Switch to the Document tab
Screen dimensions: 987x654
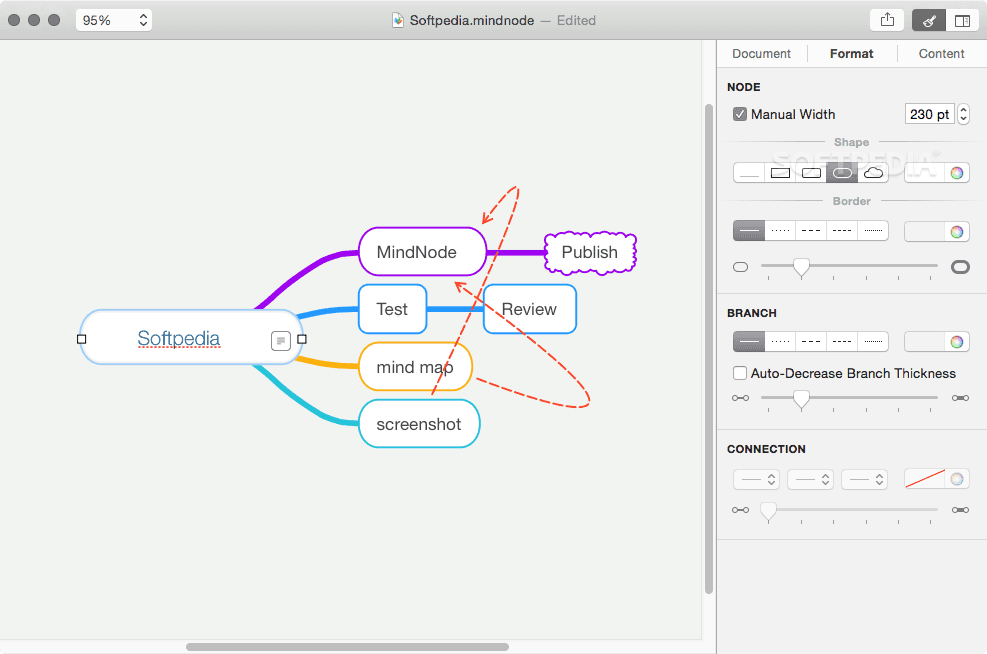coord(761,54)
